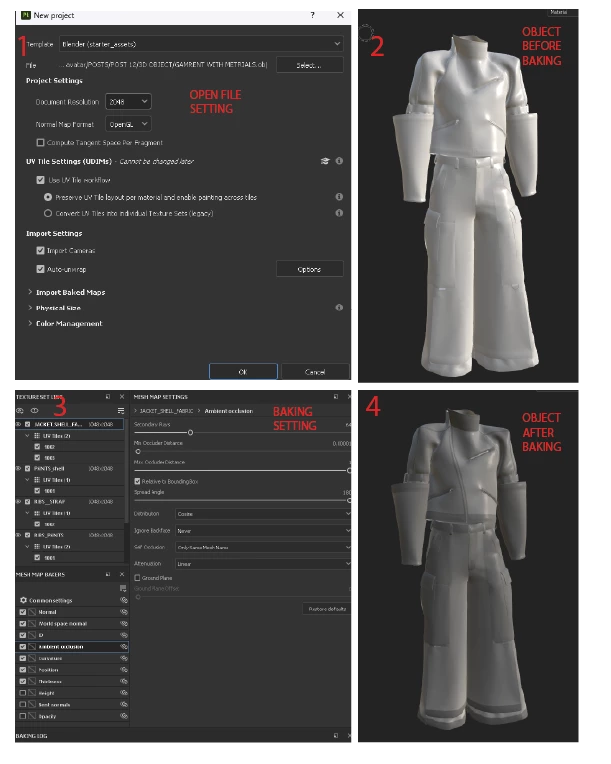Open UV Tile Settings learning (graduation cap) icon
Viewport: 611px width, 764px height.
[x=325, y=161]
